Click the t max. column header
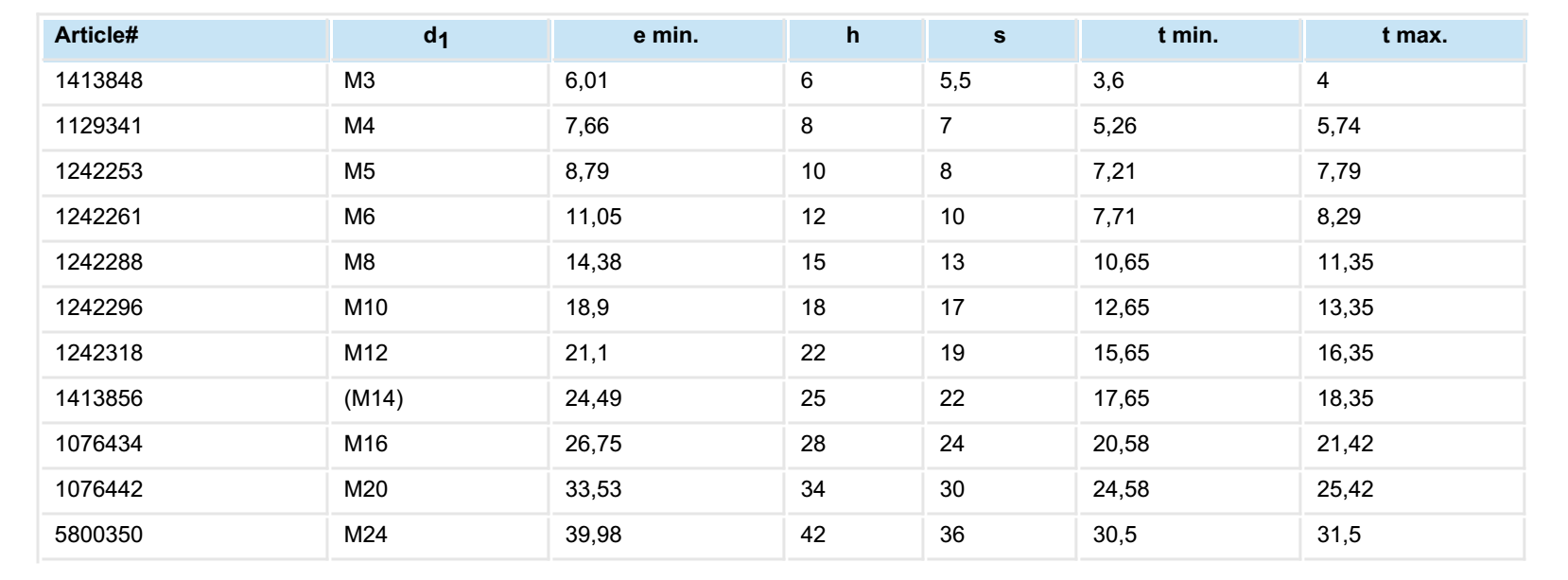This screenshot has width=1568, height=580. [1414, 37]
